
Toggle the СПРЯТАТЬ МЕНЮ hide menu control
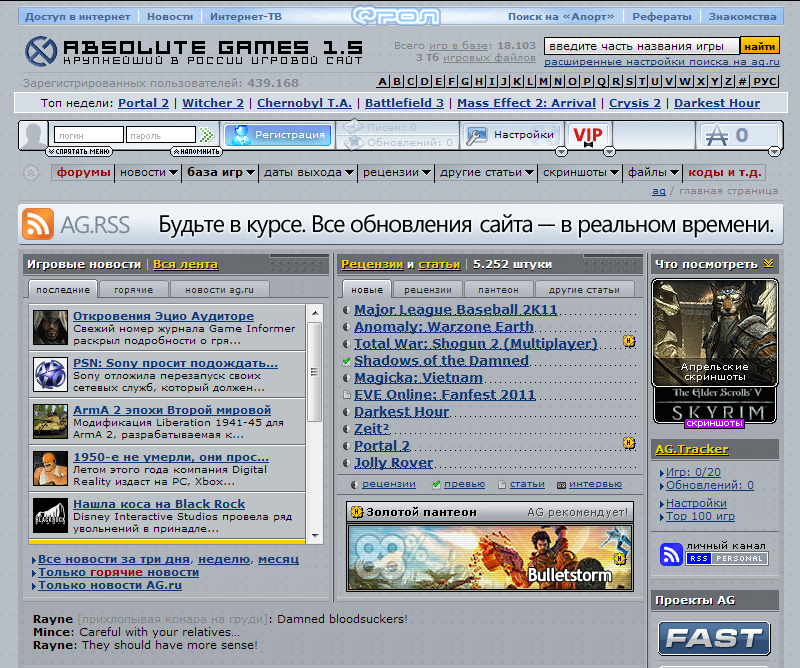(x=79, y=152)
